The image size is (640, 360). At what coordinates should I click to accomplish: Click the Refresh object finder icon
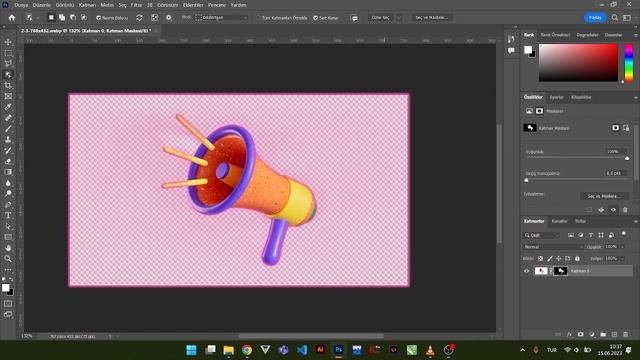139,18
